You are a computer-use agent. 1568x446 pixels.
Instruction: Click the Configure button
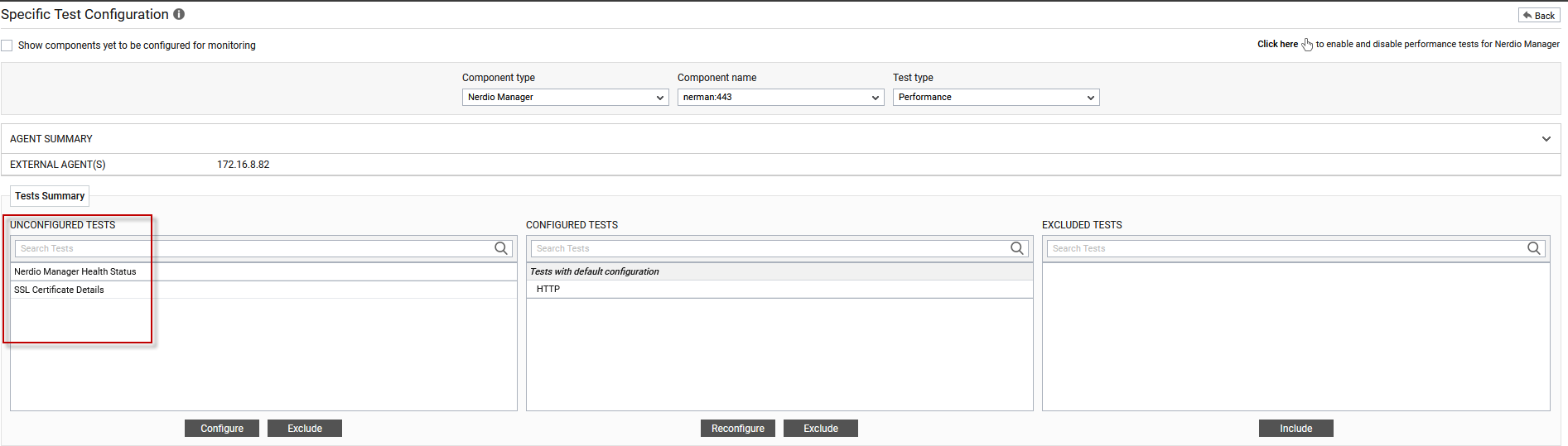[222, 428]
